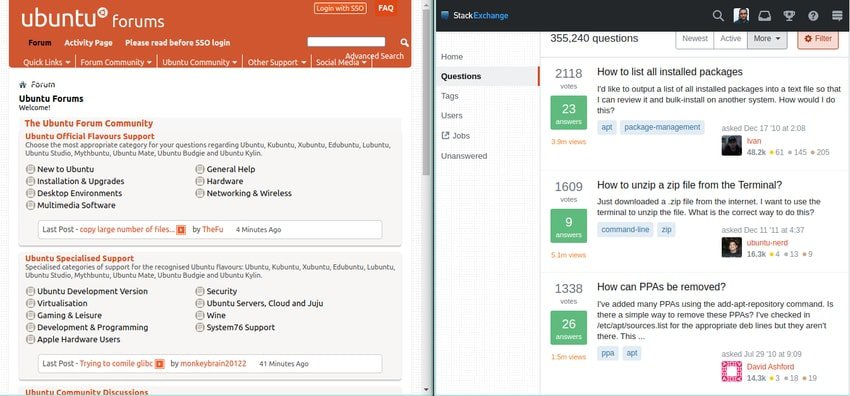Screen dimensions: 850x396
Task: Open Please read before SSO login tab
Action: [x=177, y=43]
